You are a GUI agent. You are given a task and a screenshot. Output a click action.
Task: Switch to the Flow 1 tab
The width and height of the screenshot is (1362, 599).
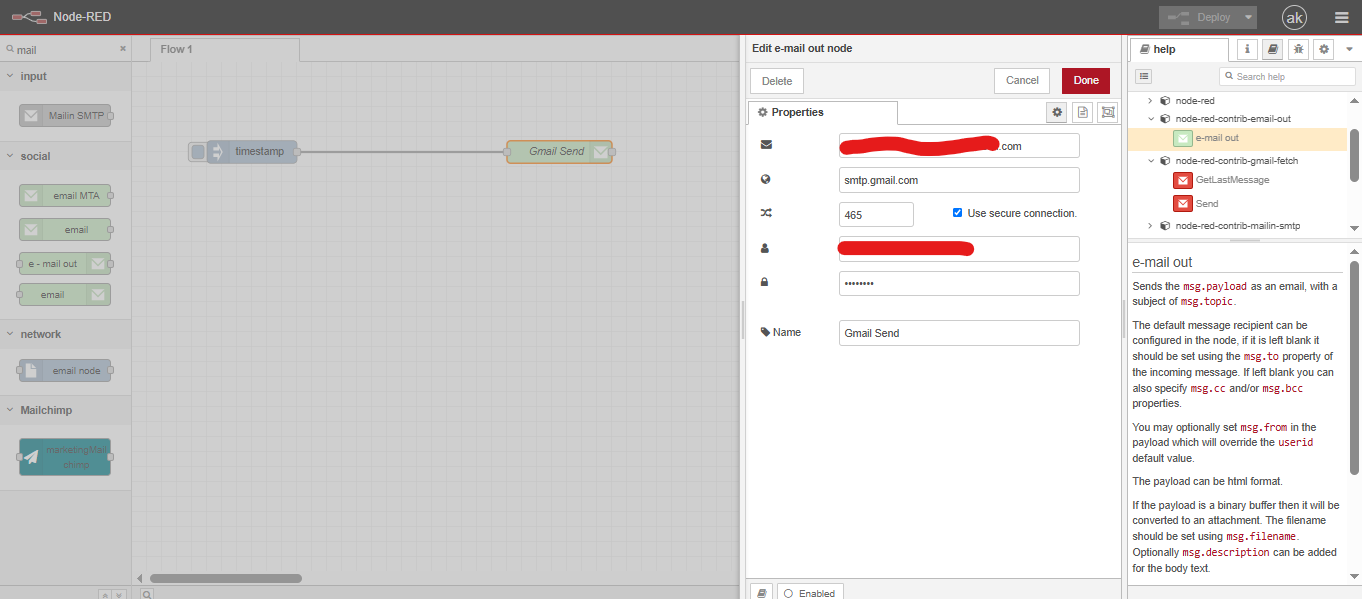pyautogui.click(x=225, y=49)
